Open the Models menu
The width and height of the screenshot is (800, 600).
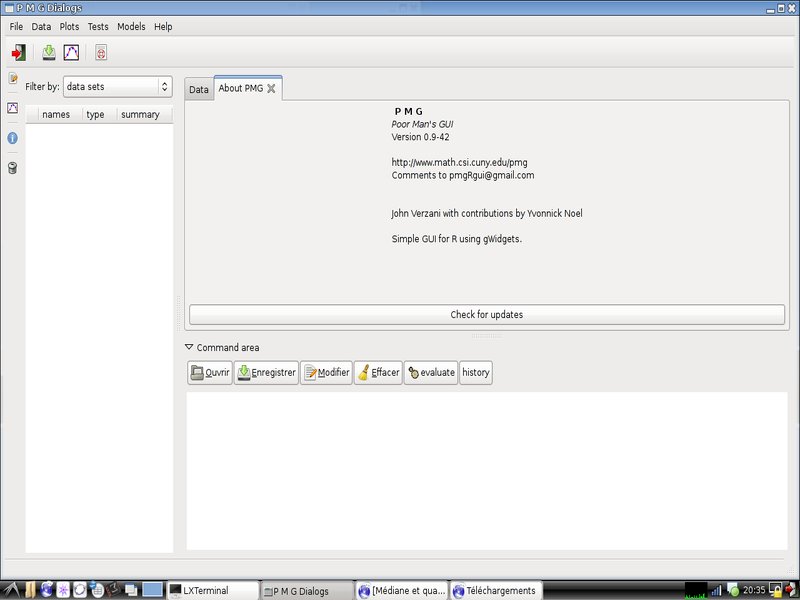pyautogui.click(x=131, y=27)
